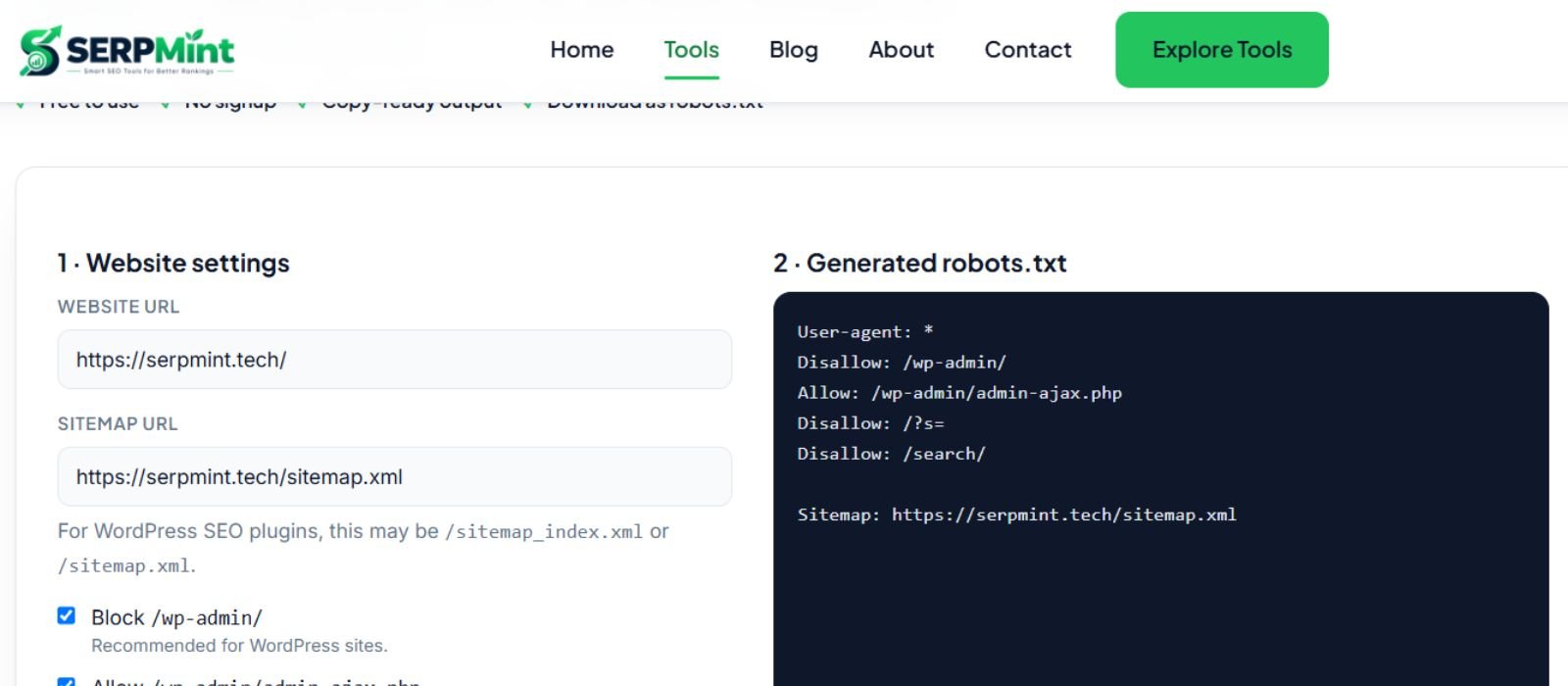Focus the Sitemap URL input field

click(x=395, y=477)
